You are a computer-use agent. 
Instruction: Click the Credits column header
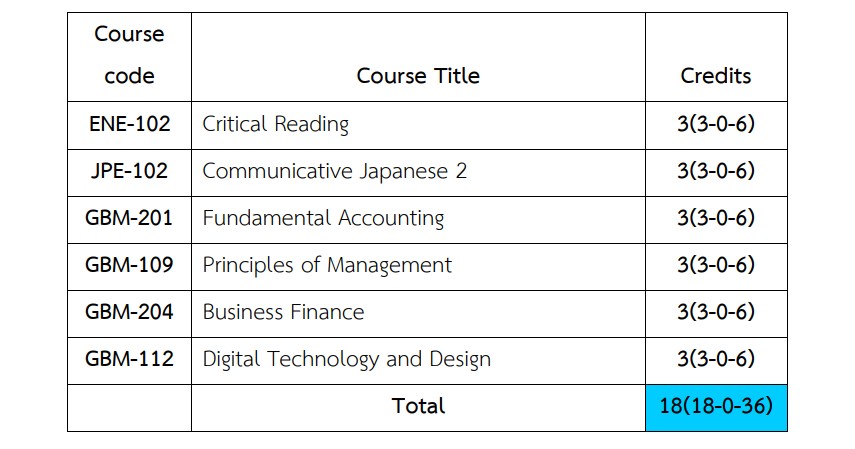point(716,76)
